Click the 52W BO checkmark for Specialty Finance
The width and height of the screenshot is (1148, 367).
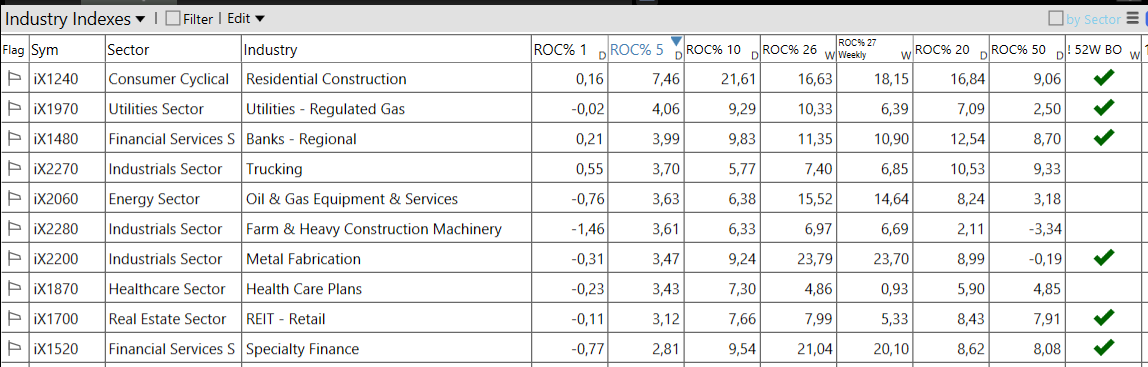(x=1103, y=347)
